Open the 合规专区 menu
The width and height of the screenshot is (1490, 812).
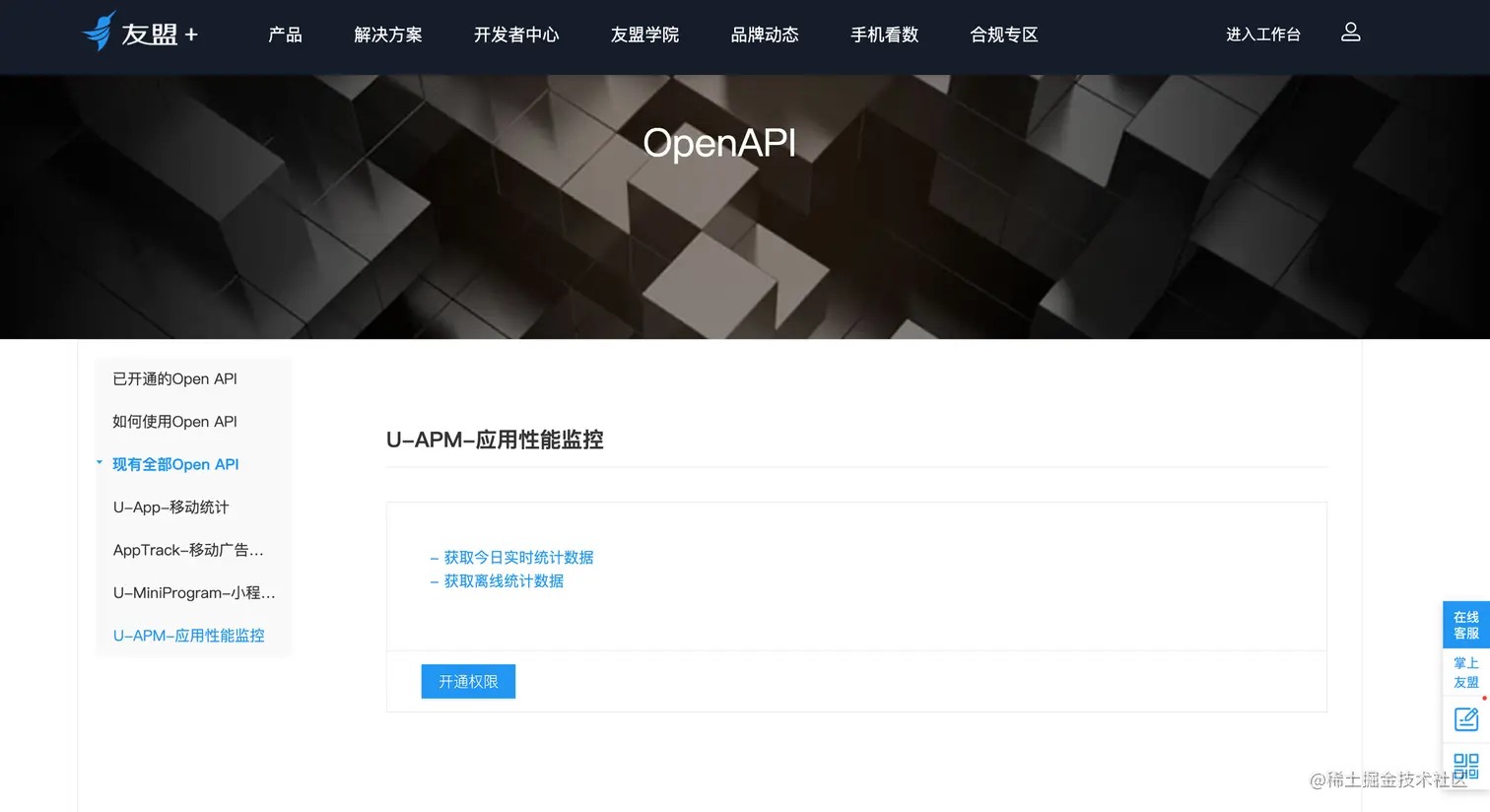(1004, 34)
